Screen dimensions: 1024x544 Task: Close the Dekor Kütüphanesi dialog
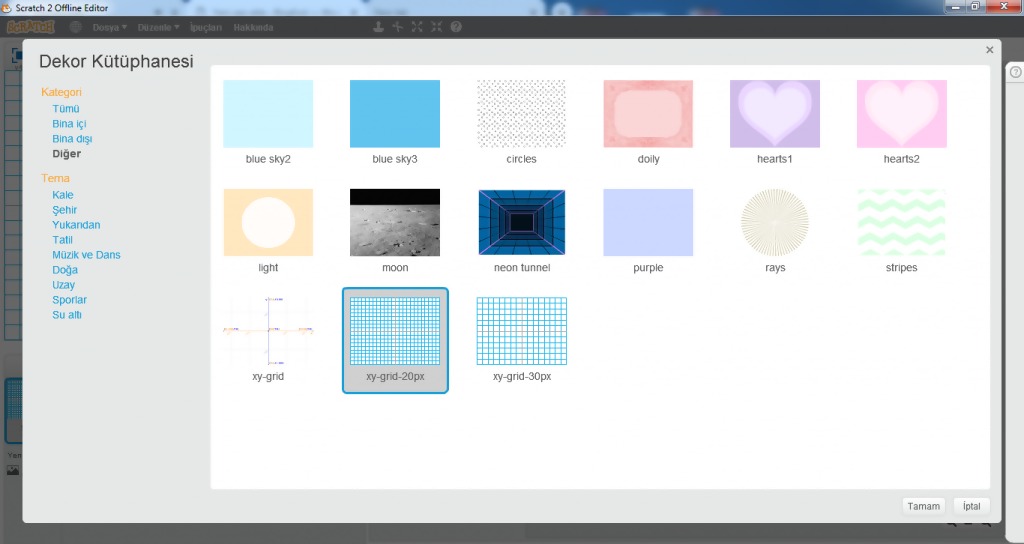coord(989,50)
